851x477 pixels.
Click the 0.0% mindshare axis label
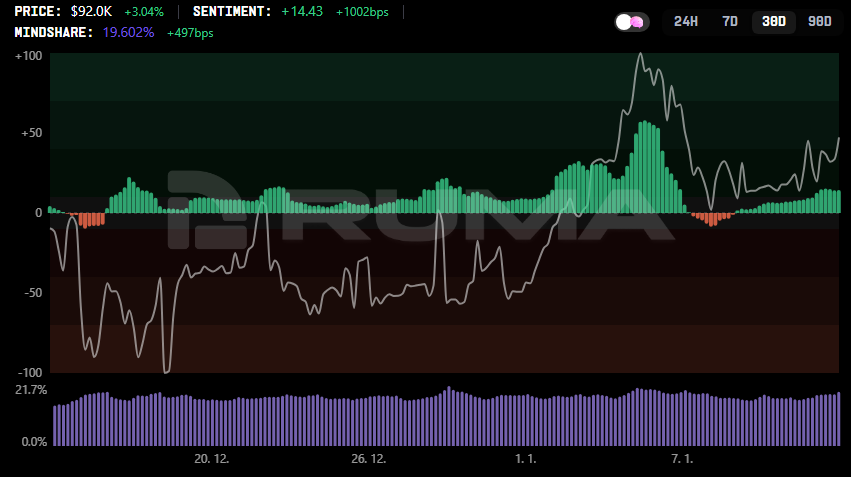click(34, 442)
